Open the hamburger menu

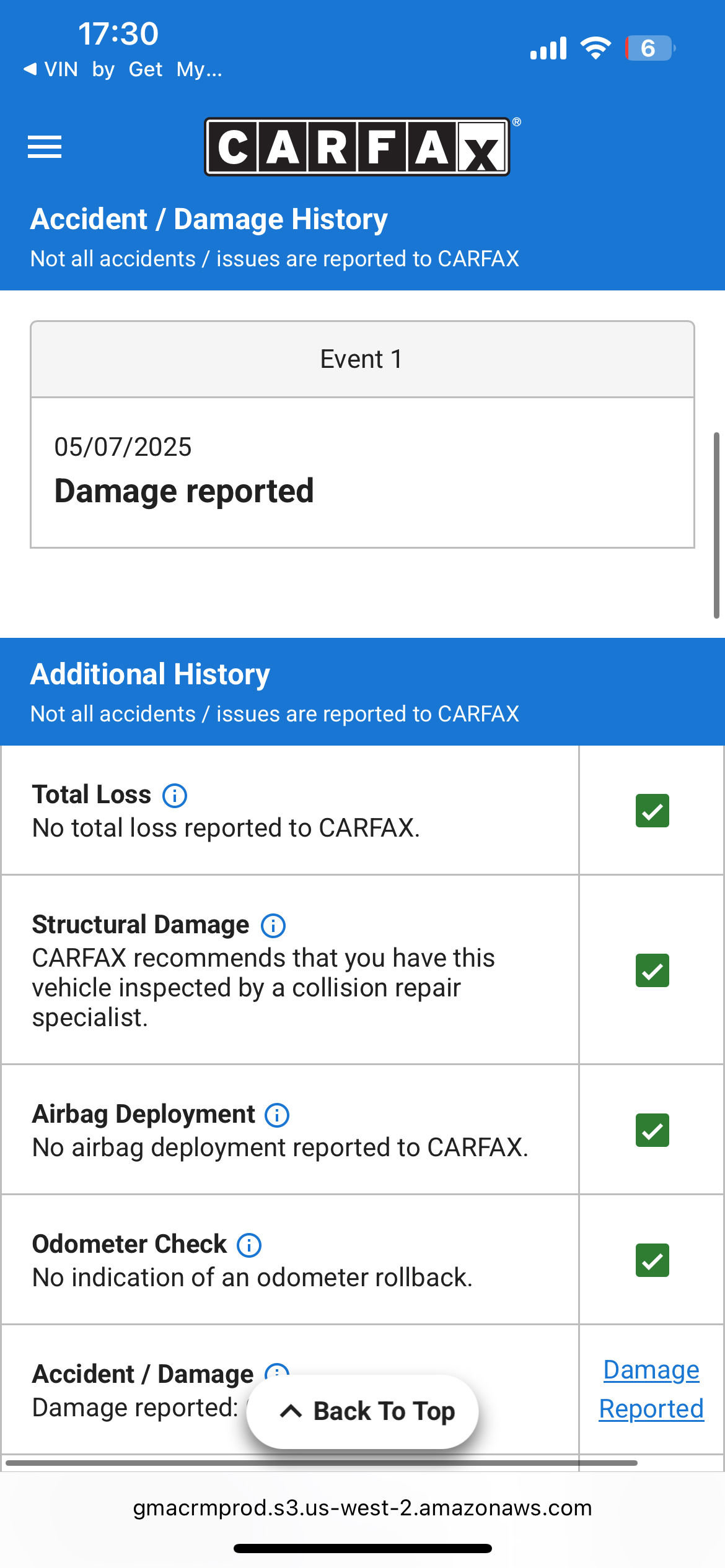point(45,147)
